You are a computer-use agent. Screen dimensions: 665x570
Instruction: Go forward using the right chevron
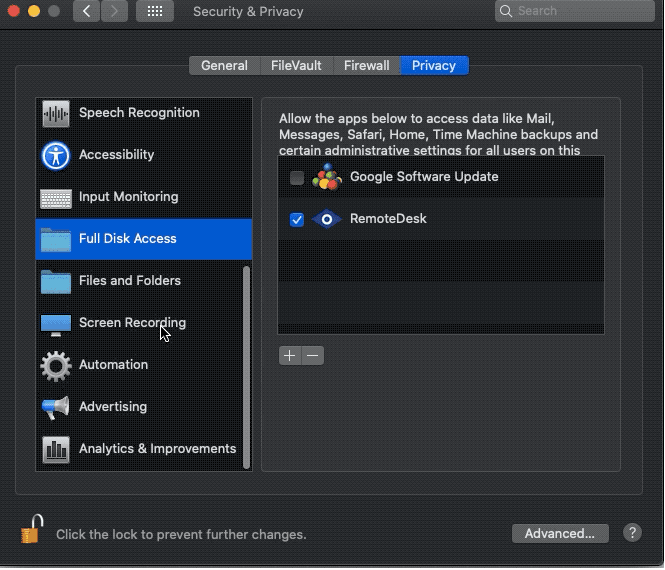(x=114, y=11)
